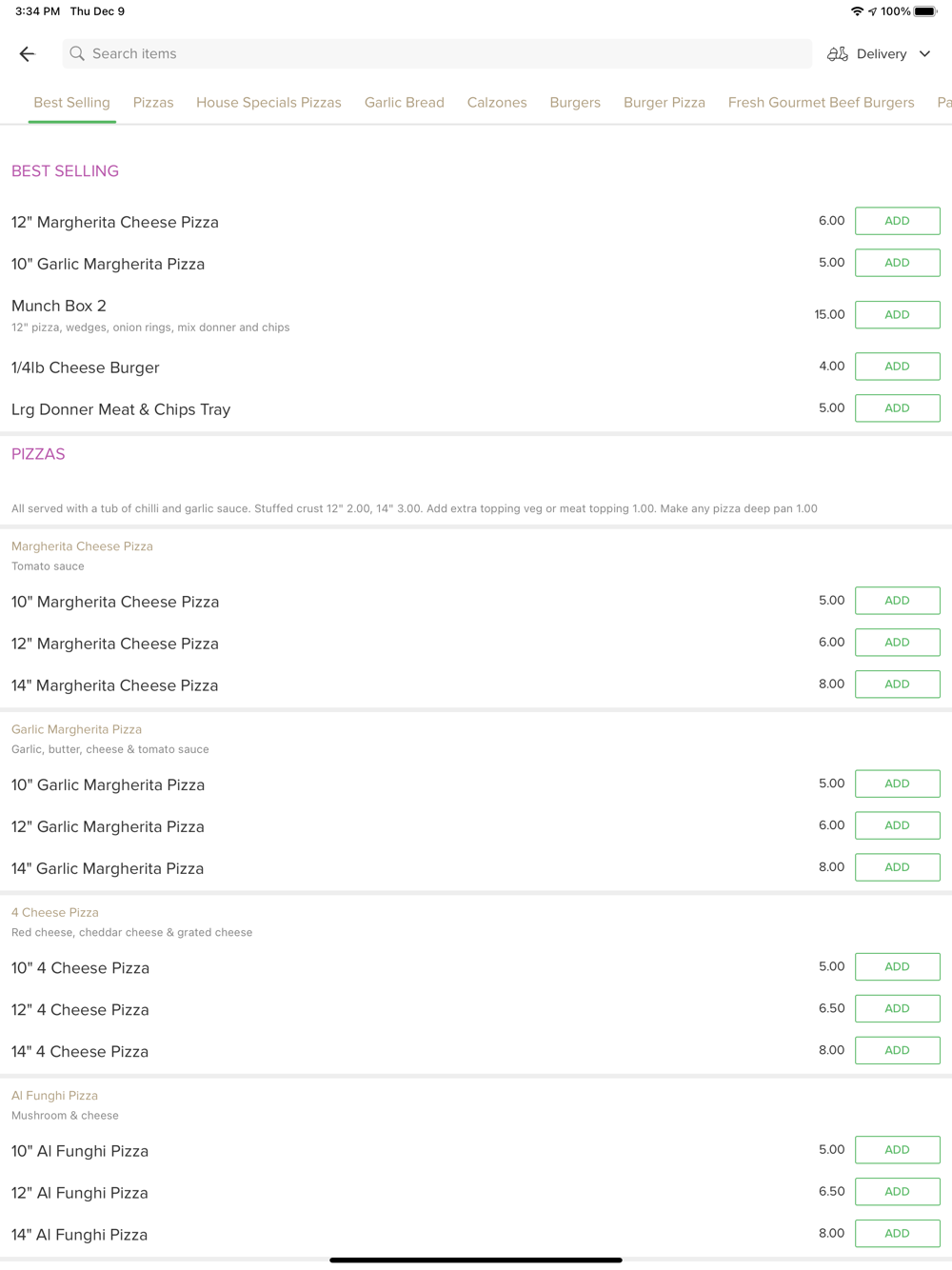Add 10" Al Funghi Pizza
Image resolution: width=952 pixels, height=1270 pixels.
pyautogui.click(x=898, y=1150)
